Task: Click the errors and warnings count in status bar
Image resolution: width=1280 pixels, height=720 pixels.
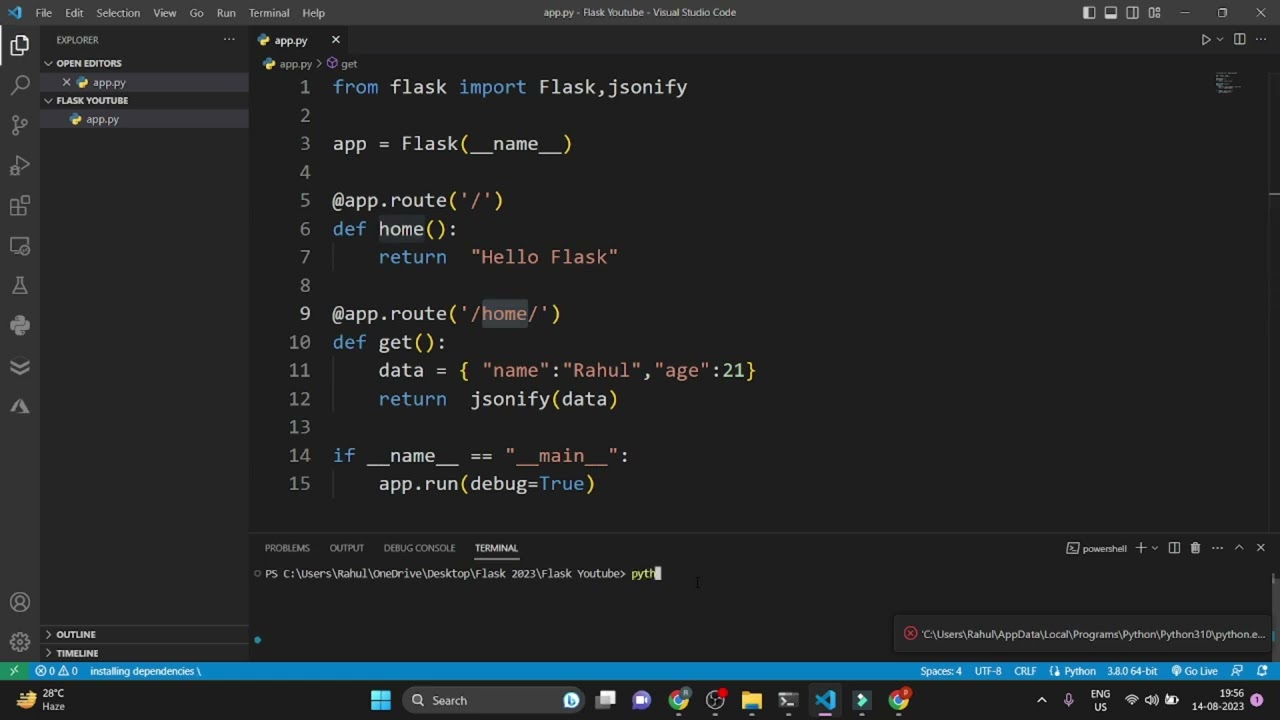Action: point(56,671)
